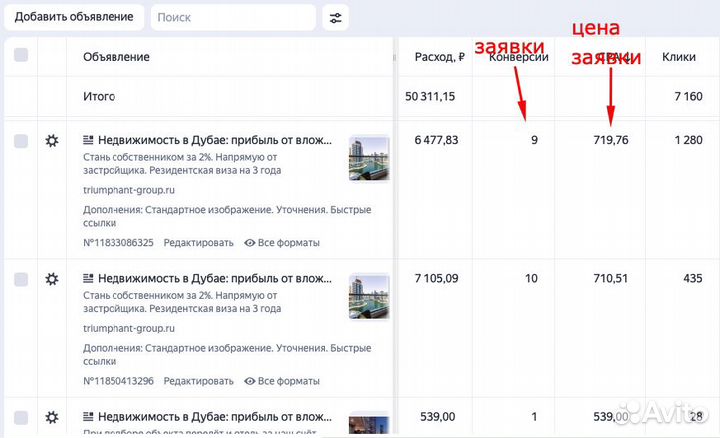
Task: Sort by the Расход, ₽ column header
Action: tap(439, 57)
